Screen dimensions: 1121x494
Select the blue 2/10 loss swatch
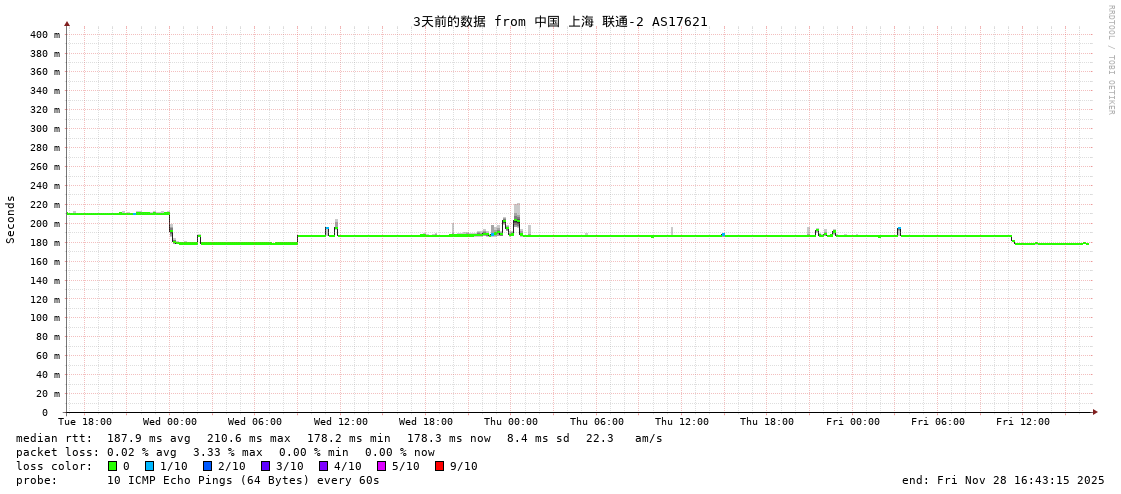point(207,466)
